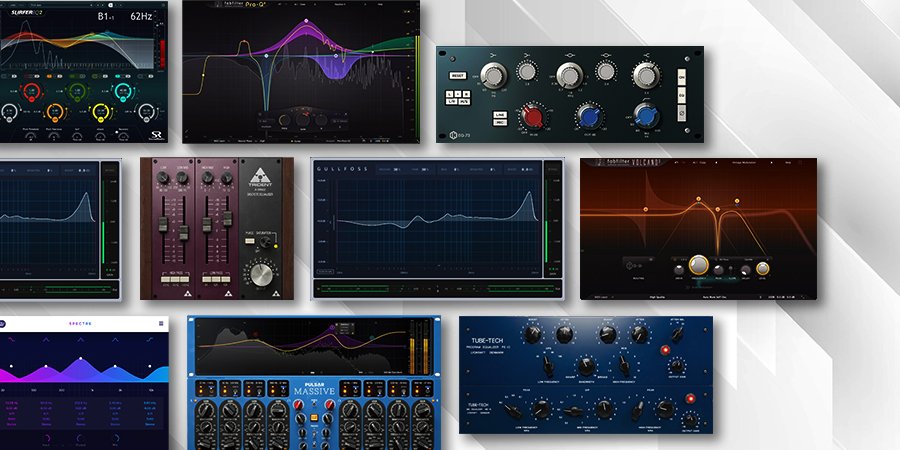Click the orange band knob in SurferEQ 2
The width and height of the screenshot is (900, 450).
pos(55,111)
